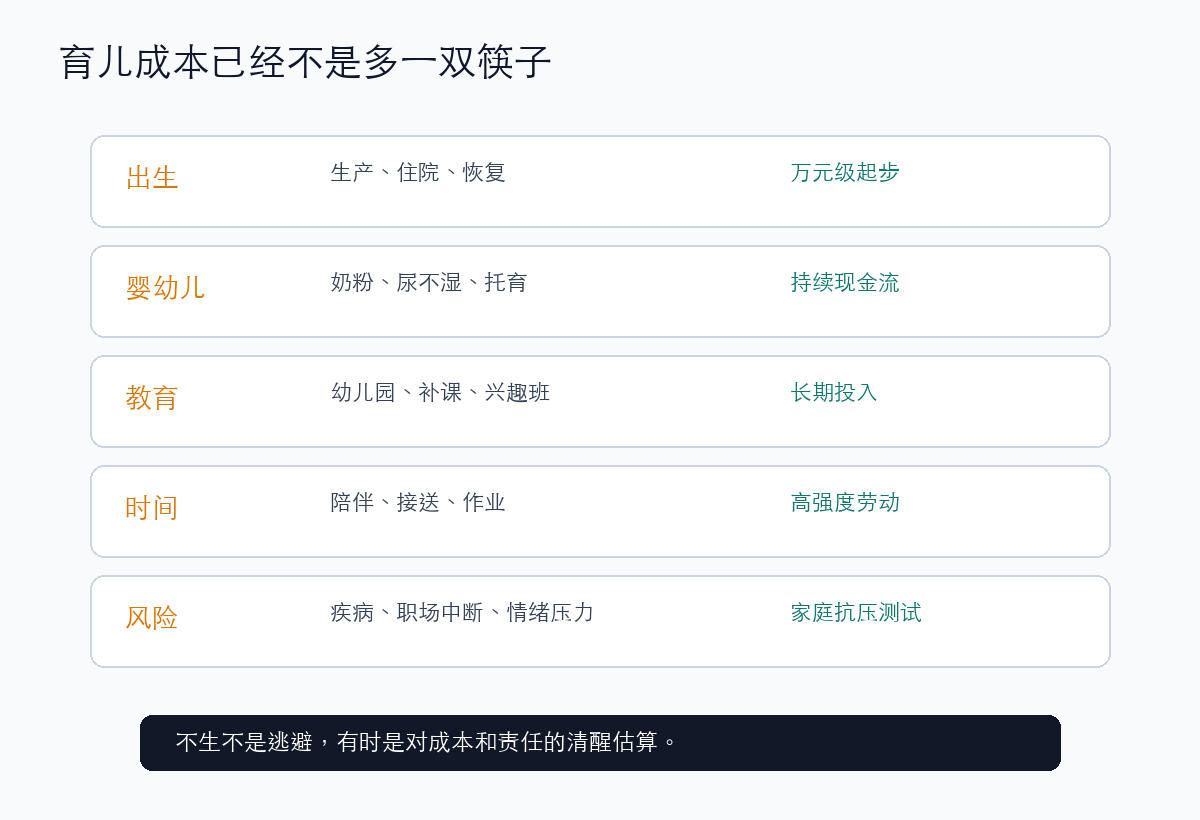Select the 长期投入 label
The width and height of the screenshot is (1200, 820).
tap(834, 392)
